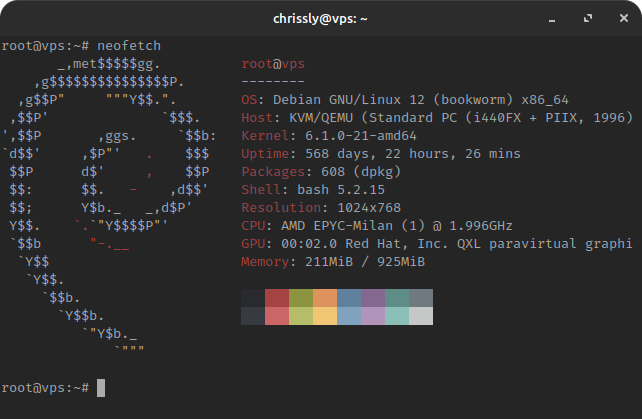
Task: Click the light gray color block, bottom row
Action: 421,316
